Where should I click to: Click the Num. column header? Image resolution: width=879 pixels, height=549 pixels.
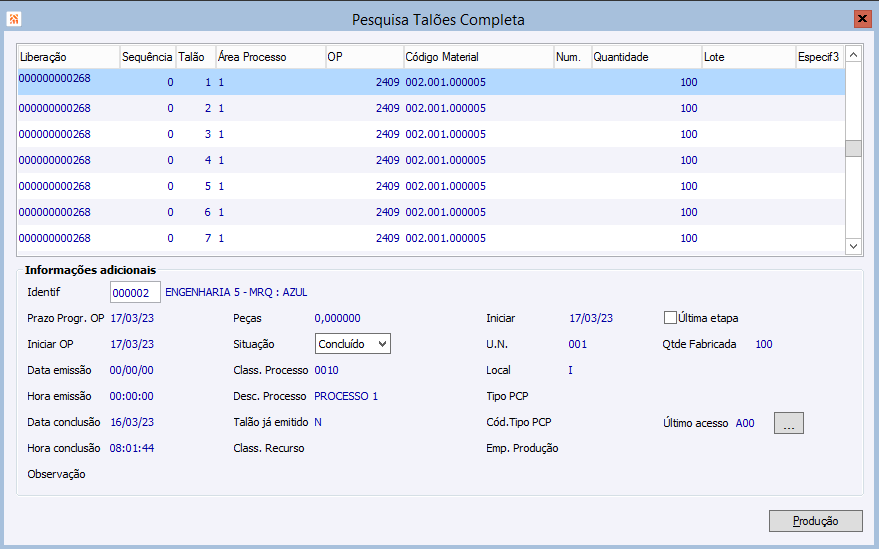tap(572, 57)
